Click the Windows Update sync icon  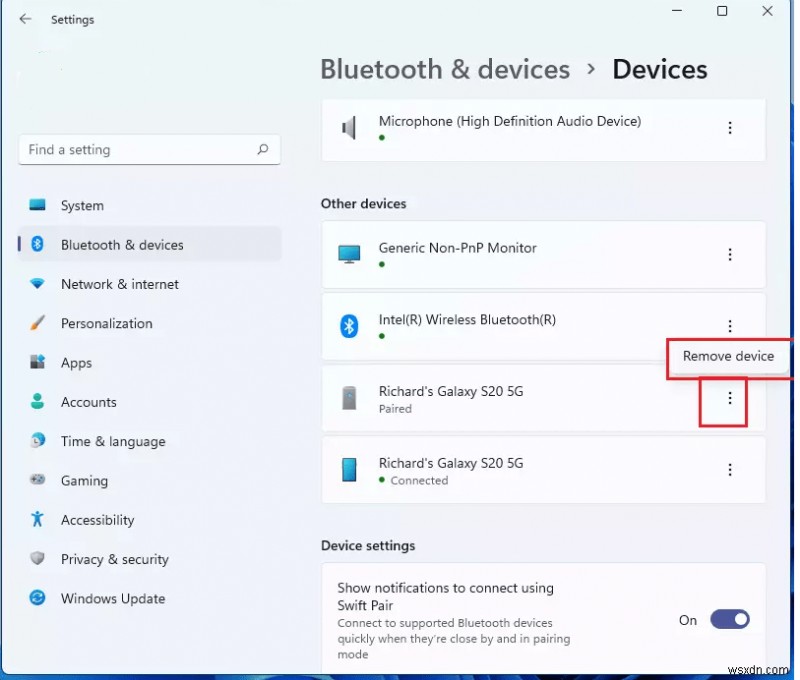click(37, 597)
